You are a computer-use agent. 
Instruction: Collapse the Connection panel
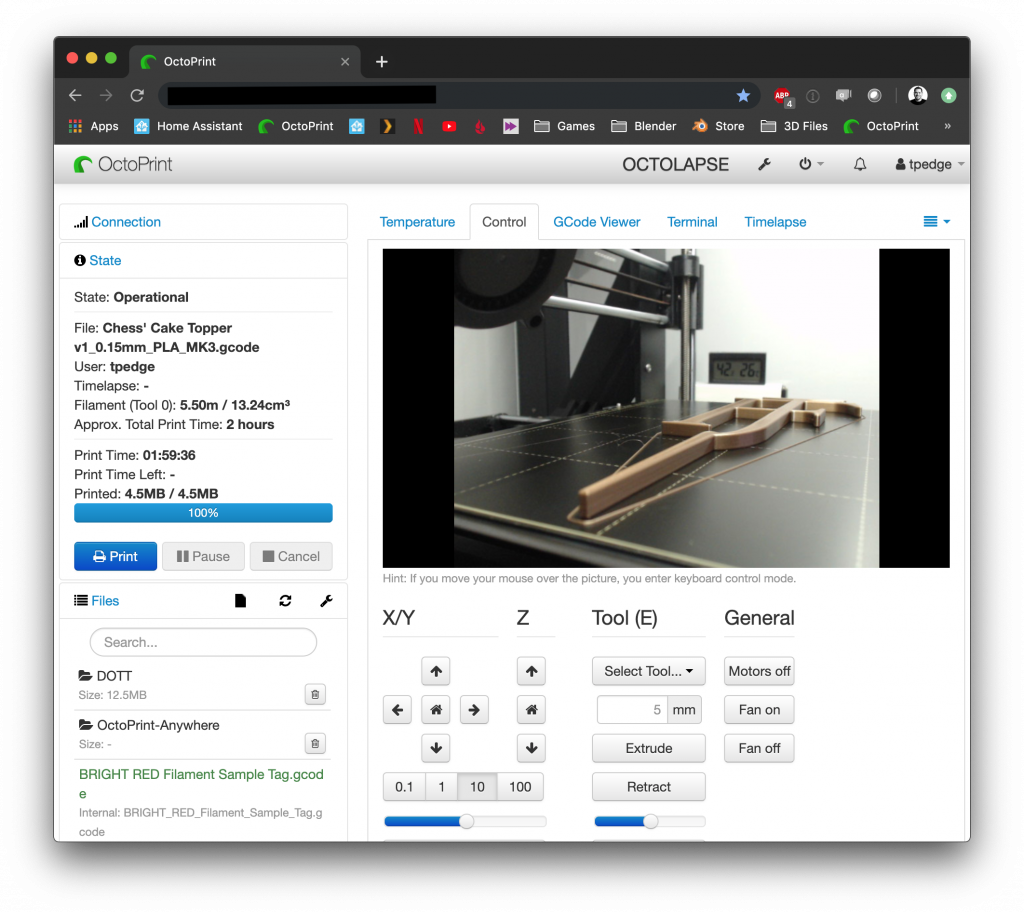[x=126, y=222]
